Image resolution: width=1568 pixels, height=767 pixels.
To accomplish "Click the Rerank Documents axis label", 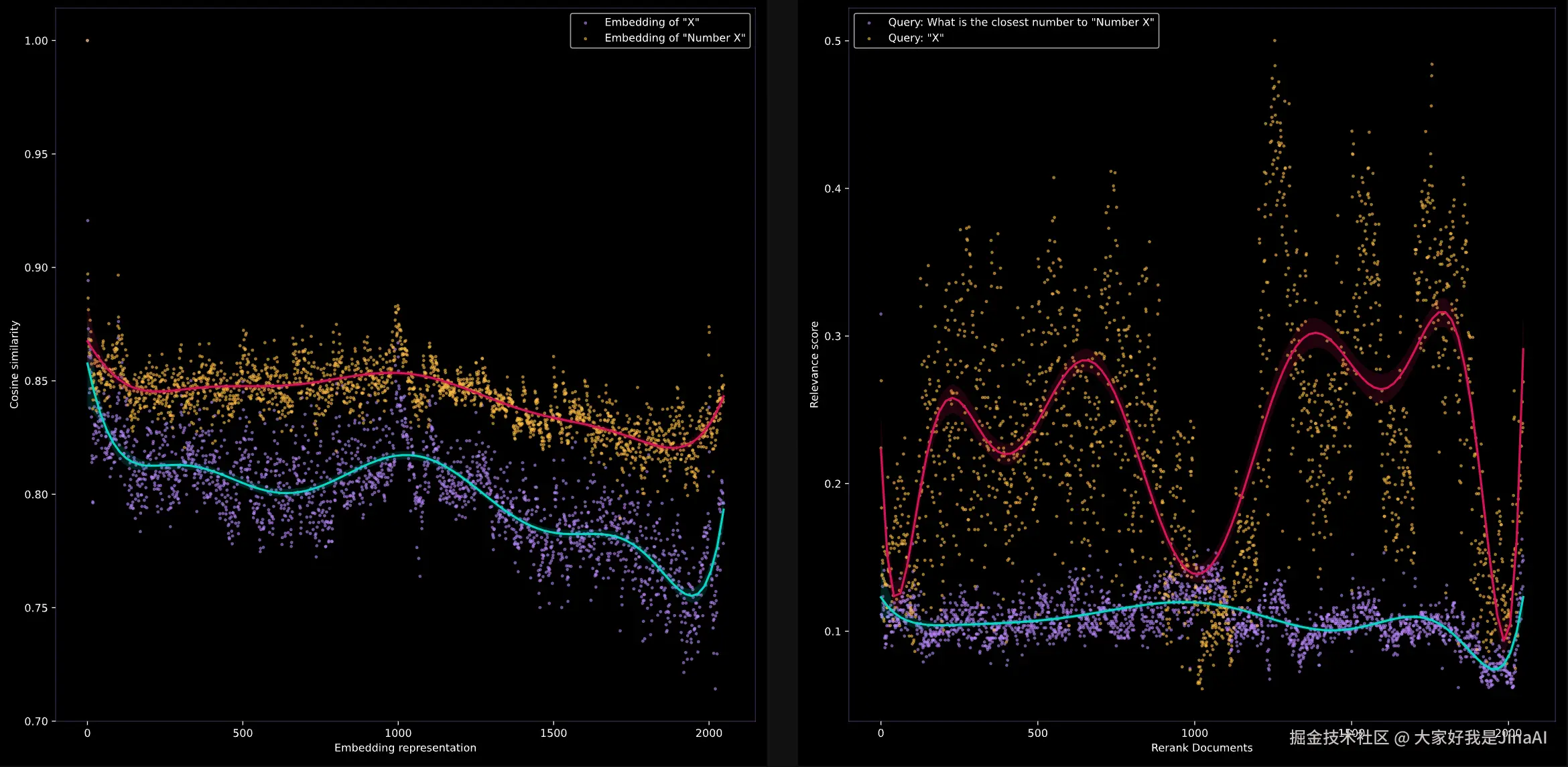I will (1201, 748).
